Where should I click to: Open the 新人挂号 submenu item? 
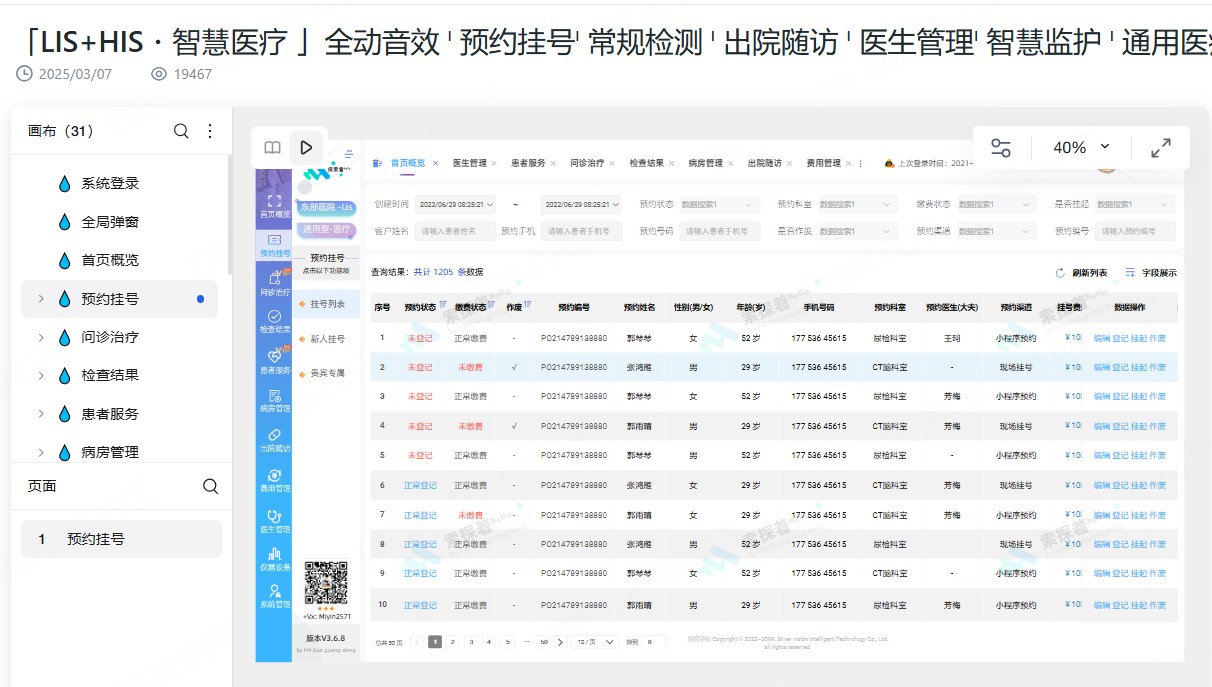pyautogui.click(x=327, y=339)
